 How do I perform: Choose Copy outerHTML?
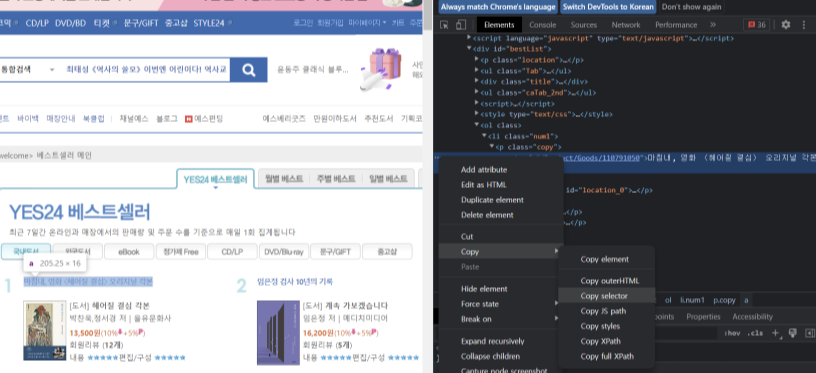pos(606,280)
